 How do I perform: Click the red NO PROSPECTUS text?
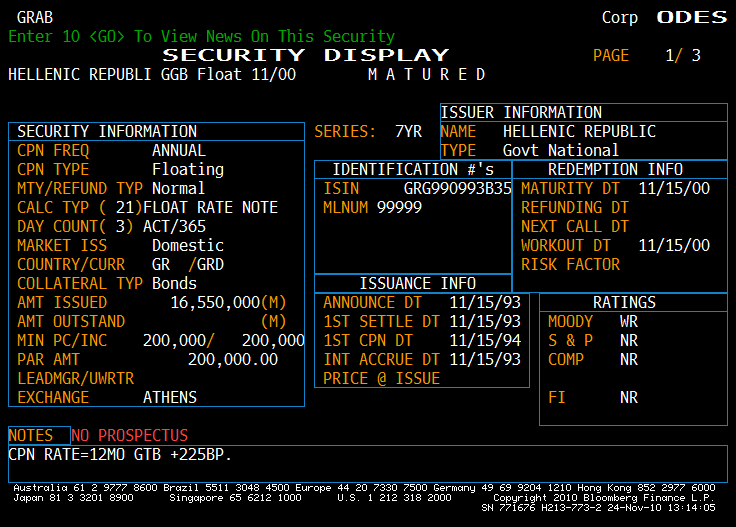pyautogui.click(x=130, y=435)
